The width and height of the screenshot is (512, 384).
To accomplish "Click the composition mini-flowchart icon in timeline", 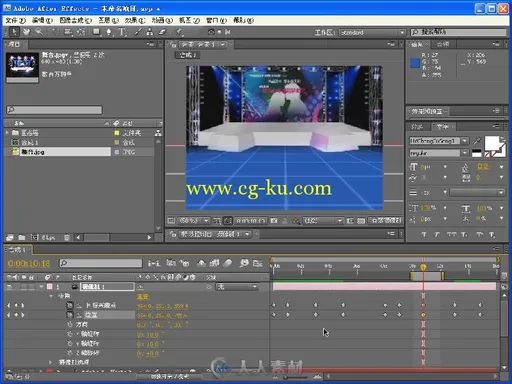I will 154,263.
